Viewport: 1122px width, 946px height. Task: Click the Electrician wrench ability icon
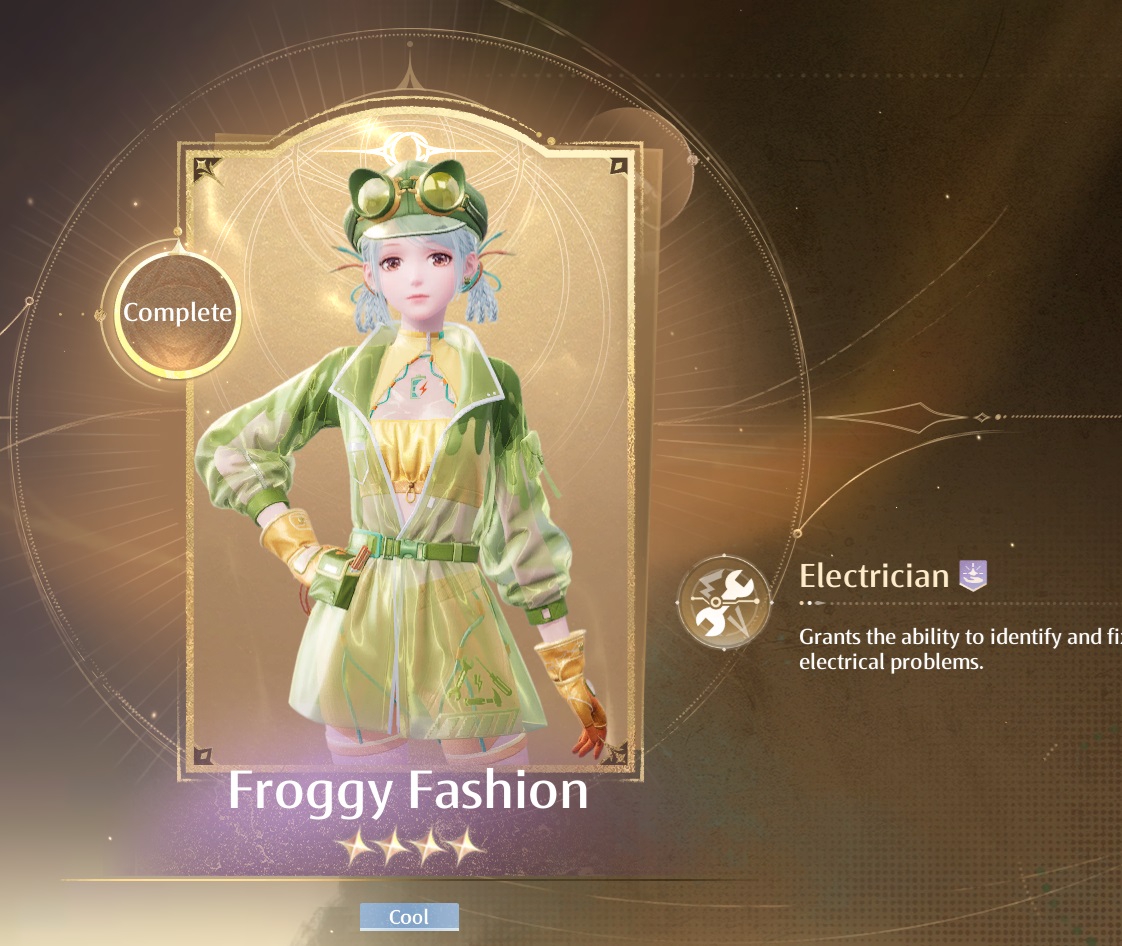(724, 603)
